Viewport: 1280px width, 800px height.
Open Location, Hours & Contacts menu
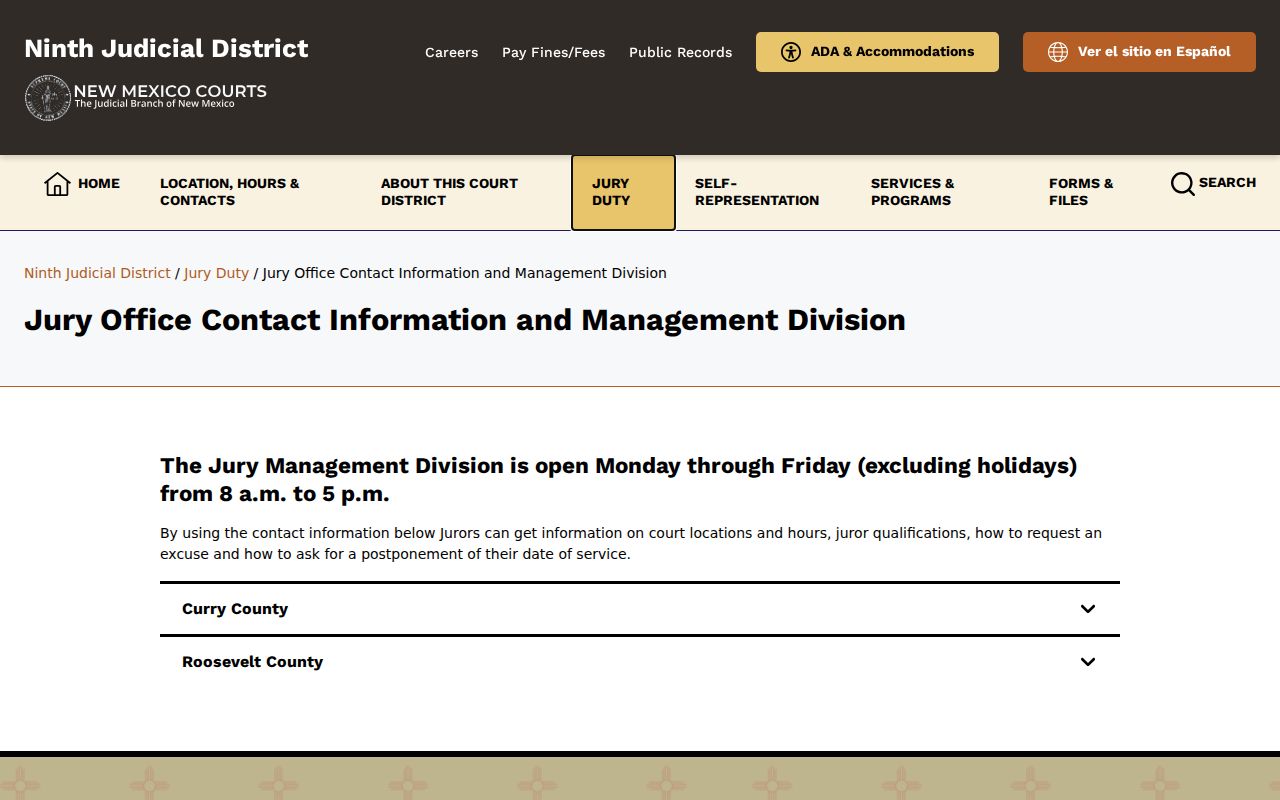(x=230, y=192)
